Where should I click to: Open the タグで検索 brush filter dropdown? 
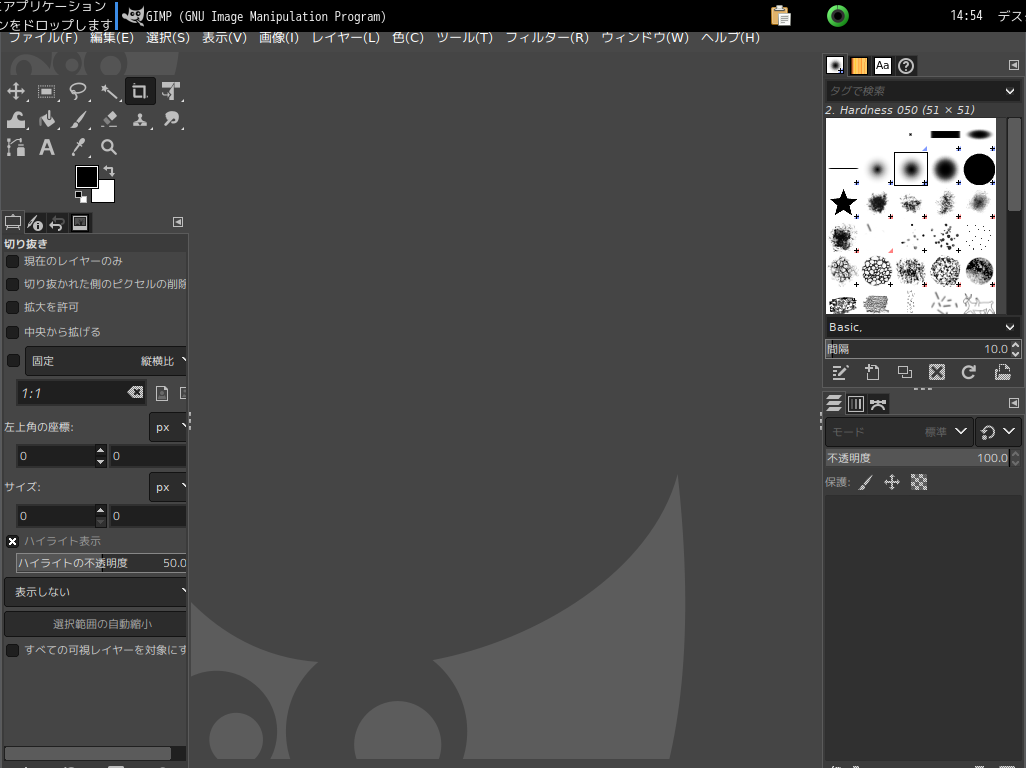tap(1010, 91)
